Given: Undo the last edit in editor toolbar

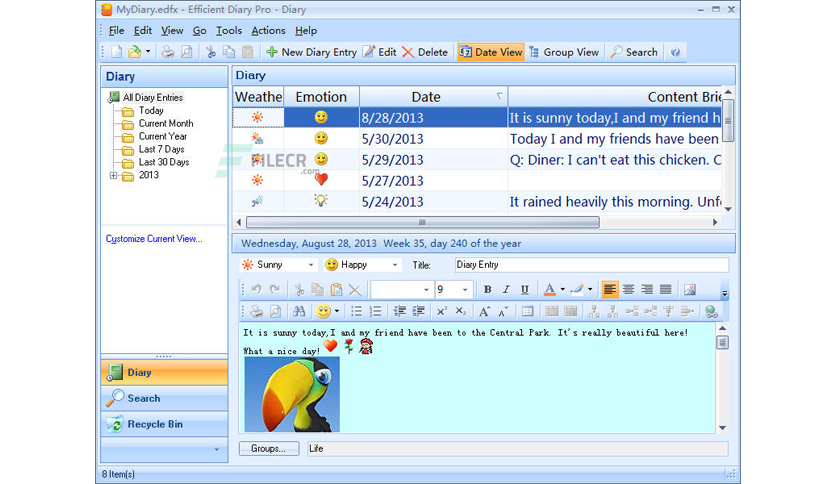Looking at the screenshot, I should click(x=256, y=289).
